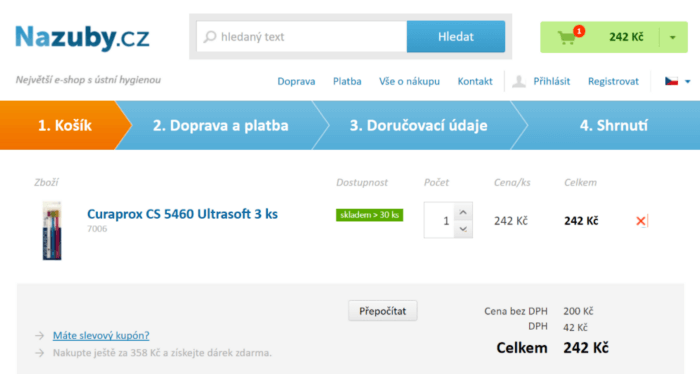Open the Nazuby.cz logo homepage

[x=82, y=37]
